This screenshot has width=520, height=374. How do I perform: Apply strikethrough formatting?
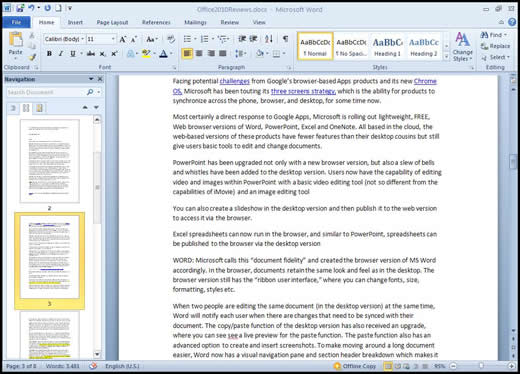click(x=90, y=54)
